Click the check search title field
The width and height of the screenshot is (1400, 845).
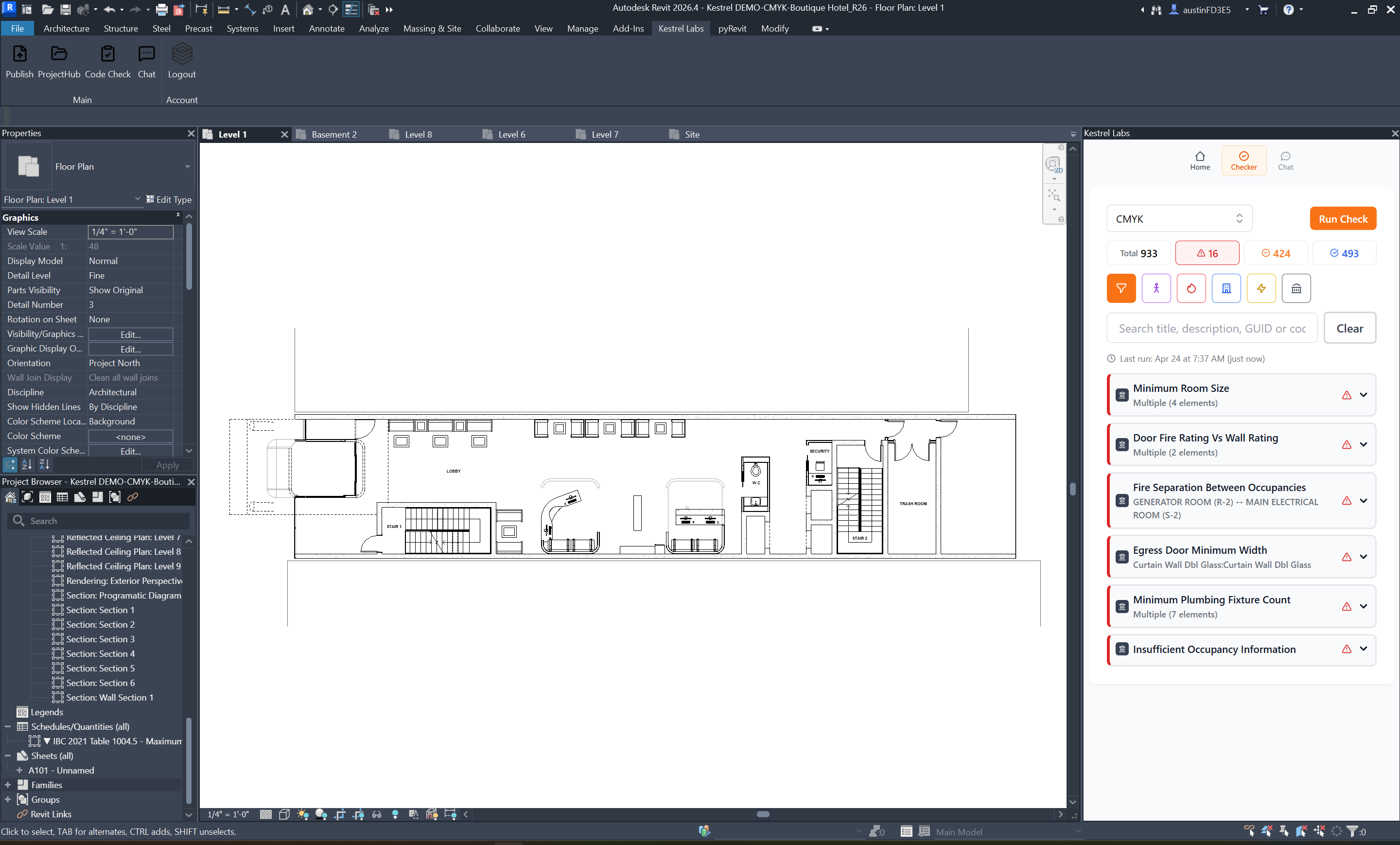click(x=1212, y=328)
